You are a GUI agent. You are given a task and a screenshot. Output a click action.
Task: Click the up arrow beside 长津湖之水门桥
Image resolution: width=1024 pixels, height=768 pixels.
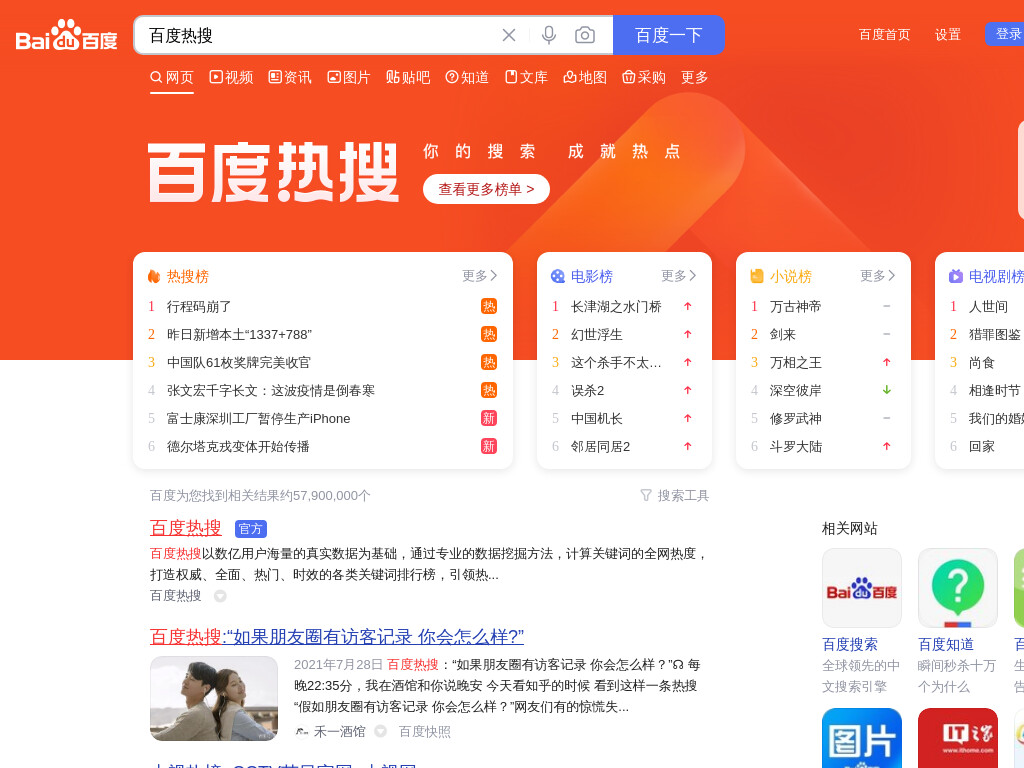(x=688, y=306)
